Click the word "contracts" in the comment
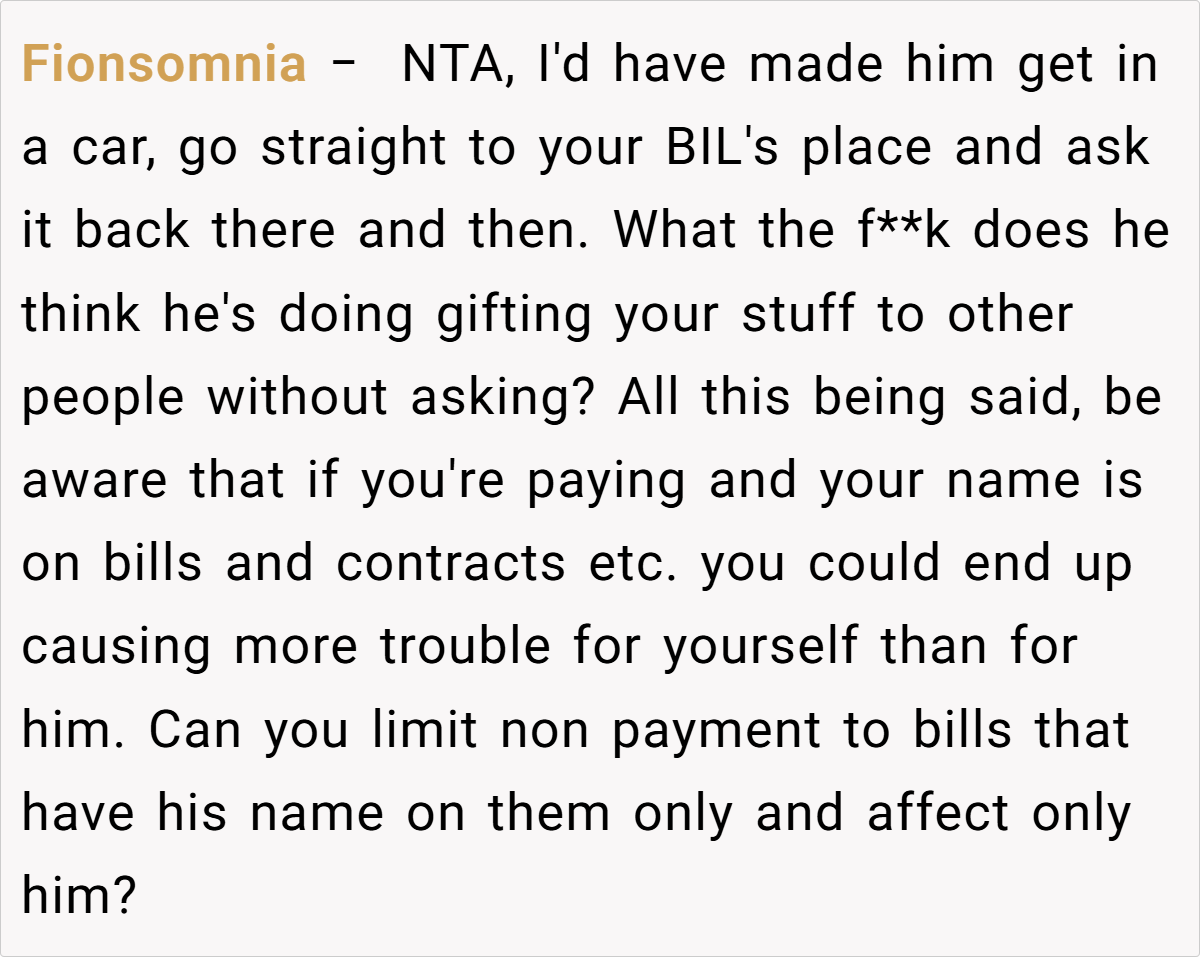The image size is (1200, 958). click(450, 564)
